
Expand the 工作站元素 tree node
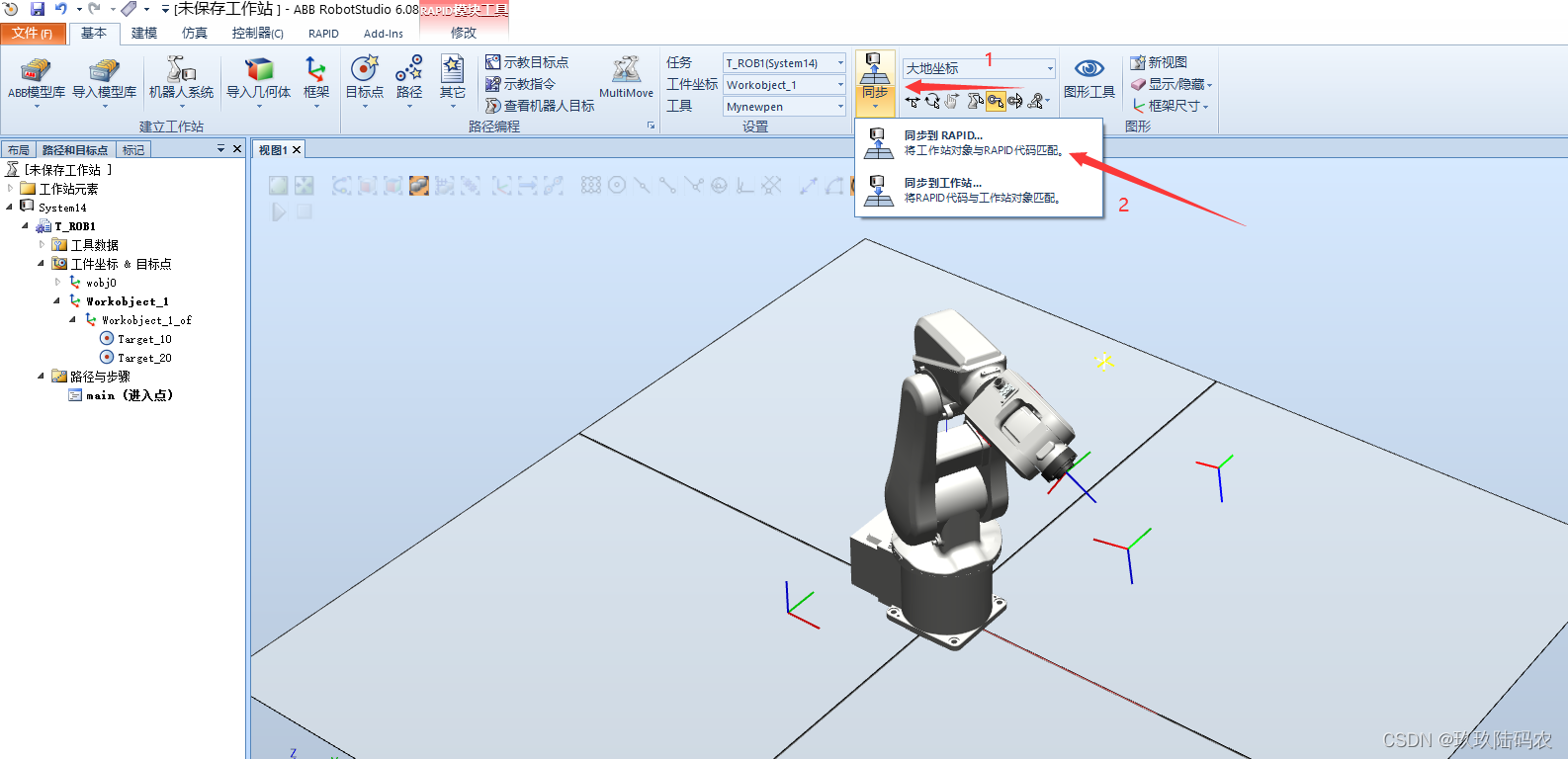tap(10, 188)
